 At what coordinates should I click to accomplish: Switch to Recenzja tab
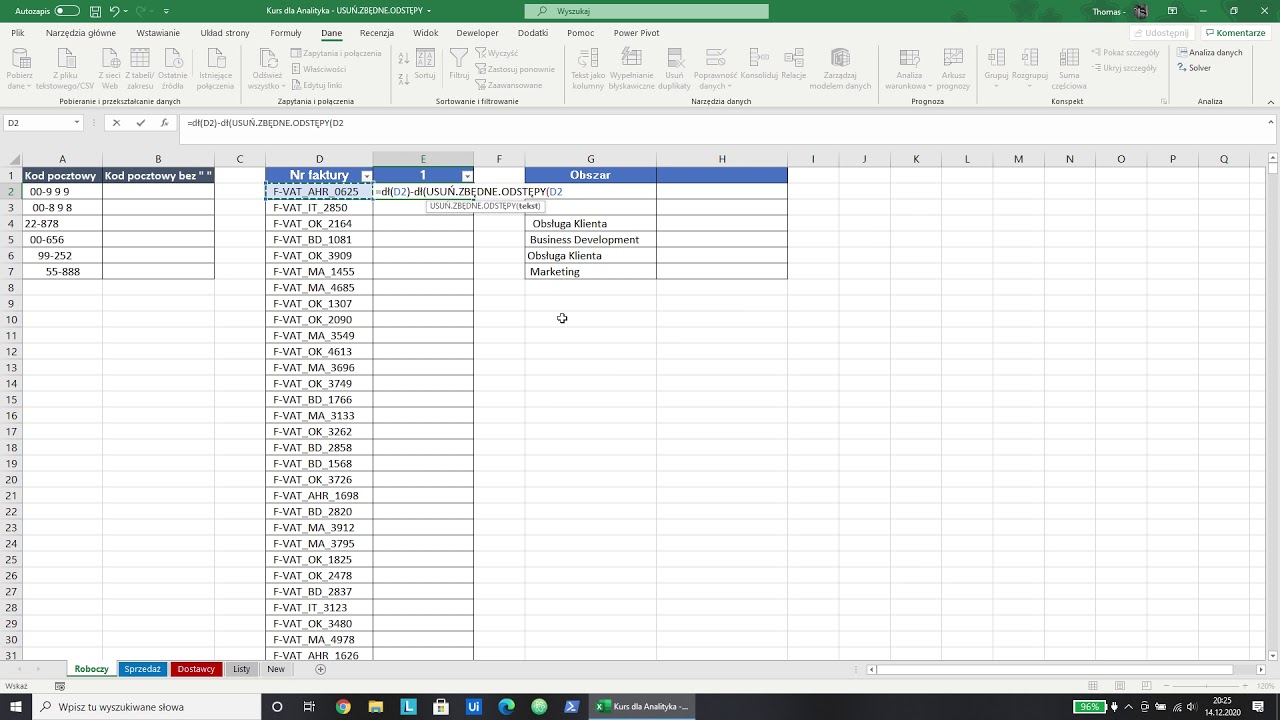(377, 33)
